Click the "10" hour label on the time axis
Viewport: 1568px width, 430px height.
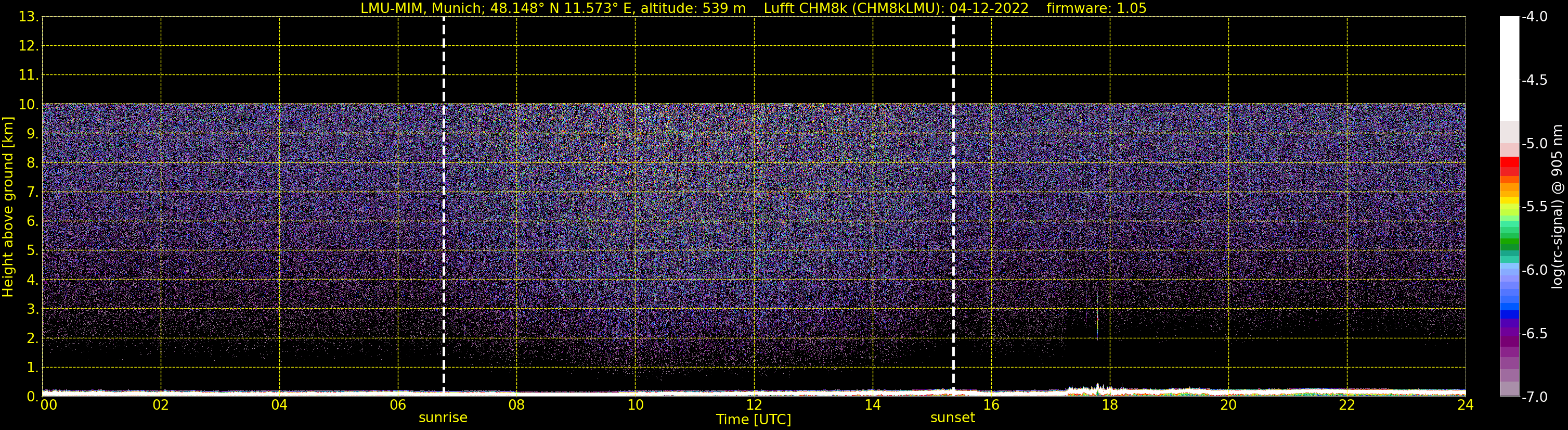click(636, 405)
